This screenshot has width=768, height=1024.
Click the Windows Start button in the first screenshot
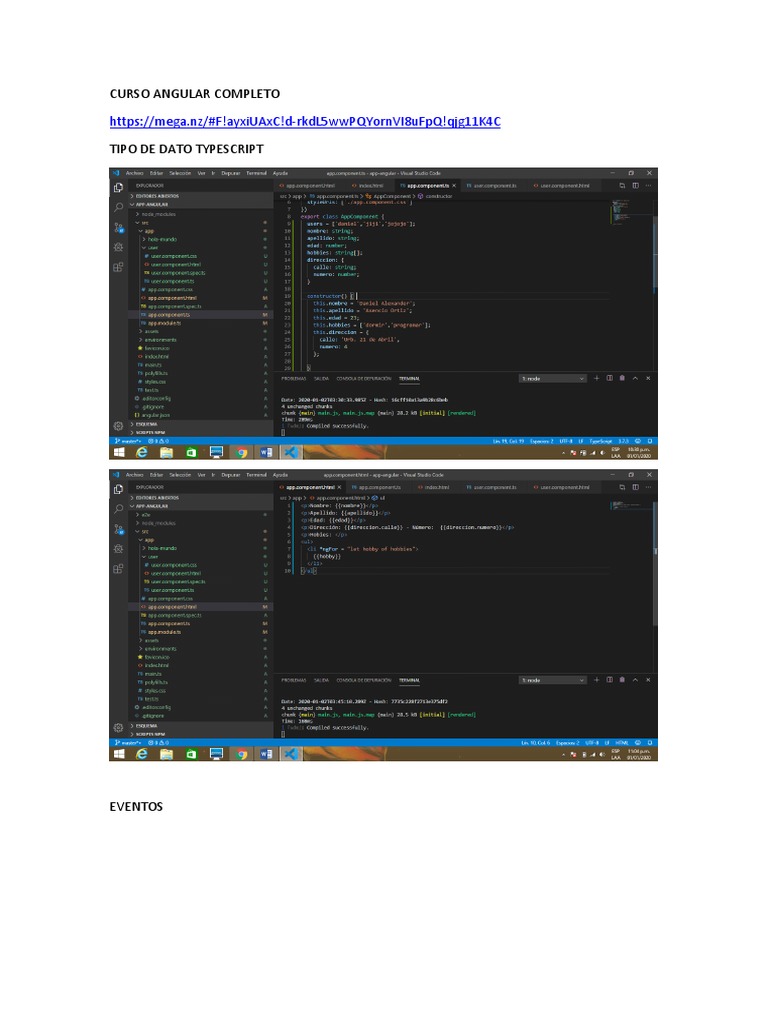point(119,452)
